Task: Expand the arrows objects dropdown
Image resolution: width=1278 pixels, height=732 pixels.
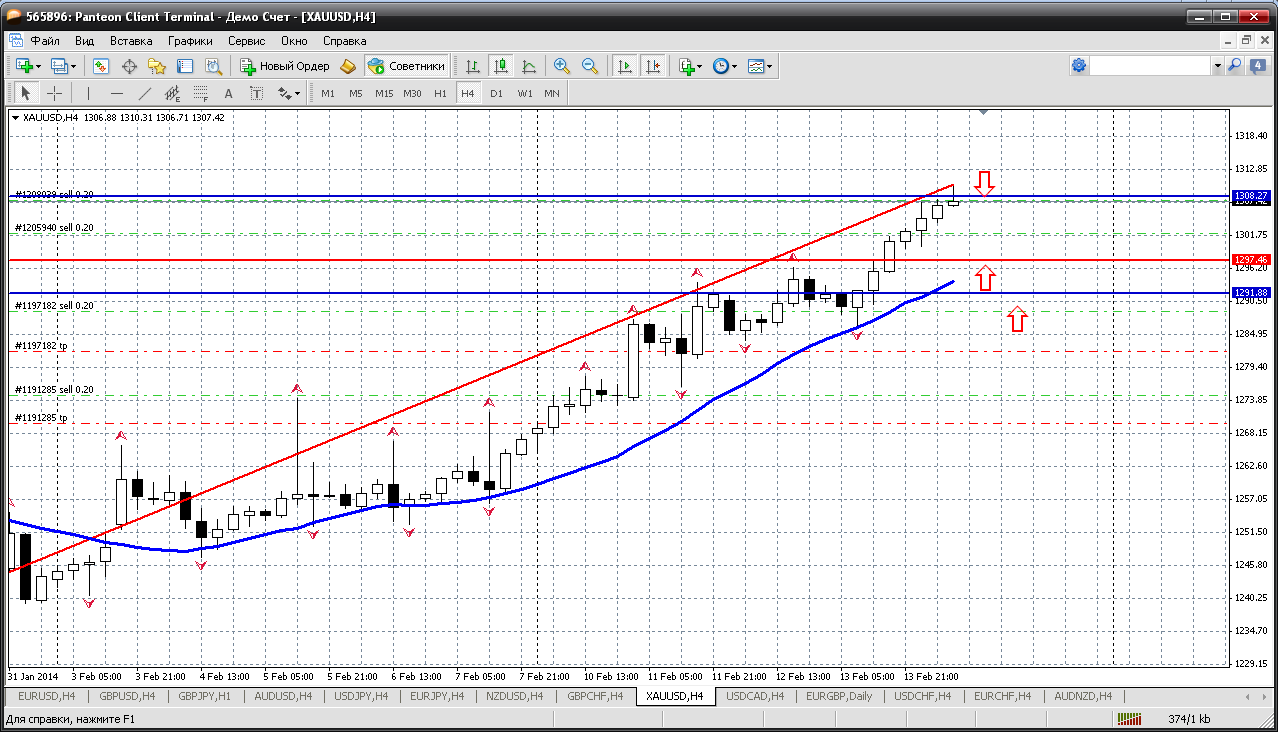Action: (x=297, y=93)
